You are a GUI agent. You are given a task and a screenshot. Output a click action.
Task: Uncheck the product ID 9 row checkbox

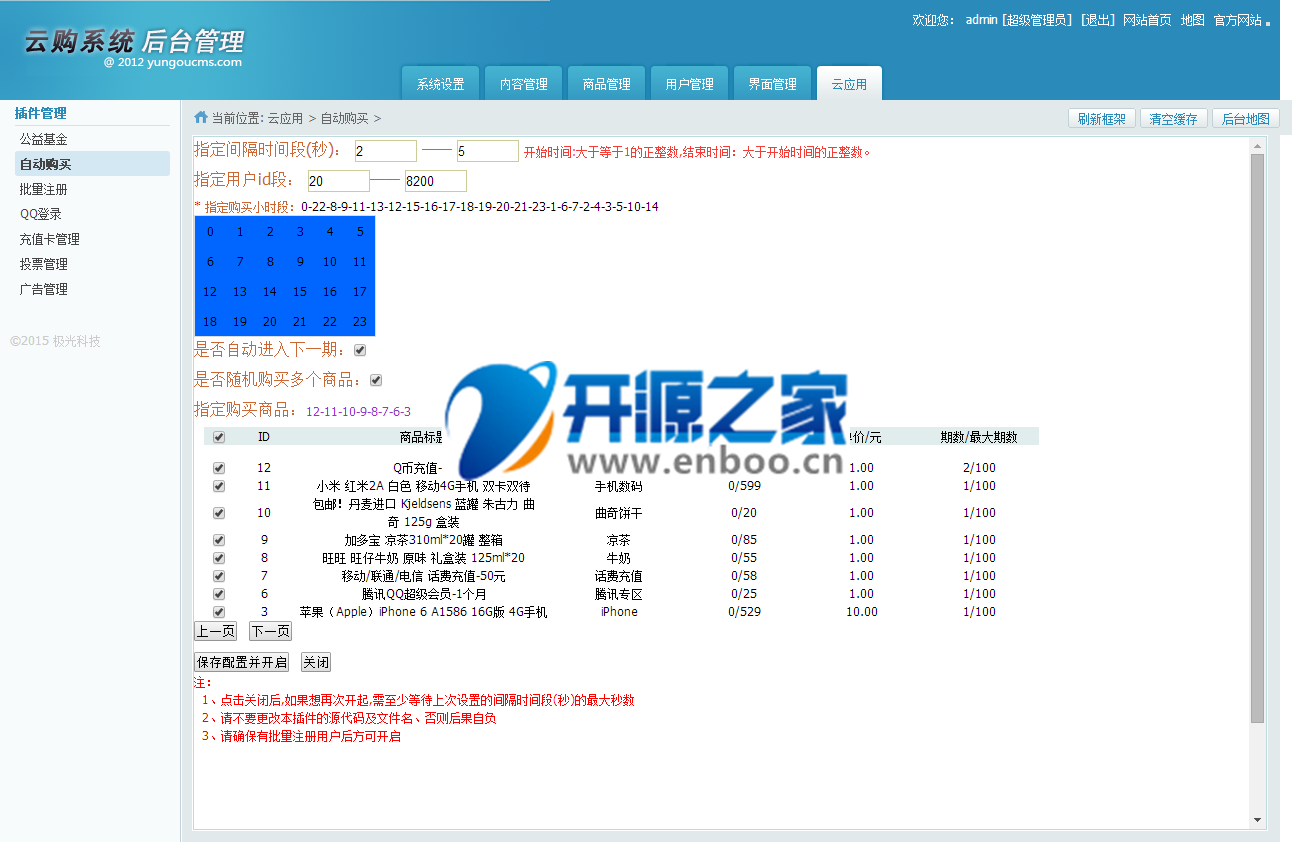219,540
